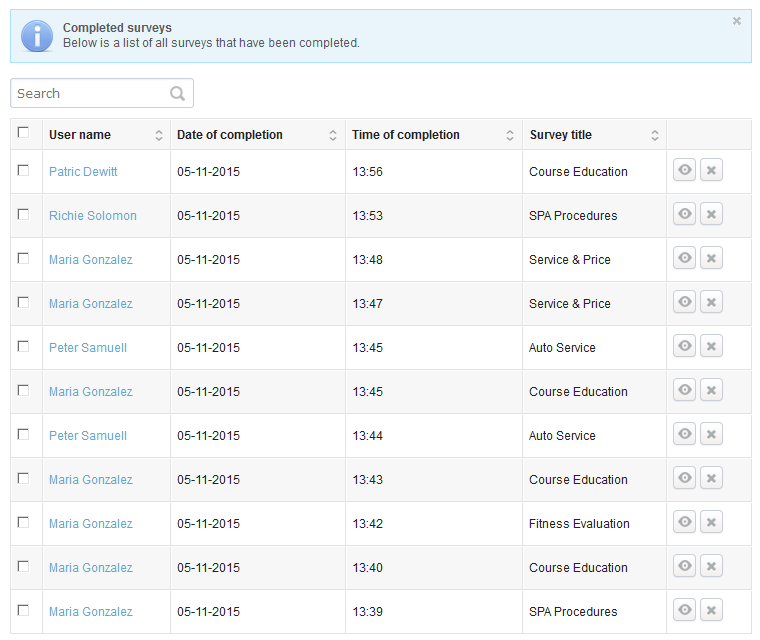The height and width of the screenshot is (640, 760).
Task: Click the Completed surveys banner heading
Action: (117, 28)
